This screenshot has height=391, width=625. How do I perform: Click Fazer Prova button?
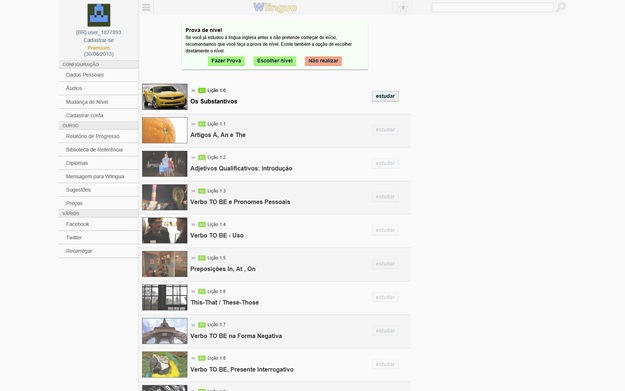click(x=226, y=61)
